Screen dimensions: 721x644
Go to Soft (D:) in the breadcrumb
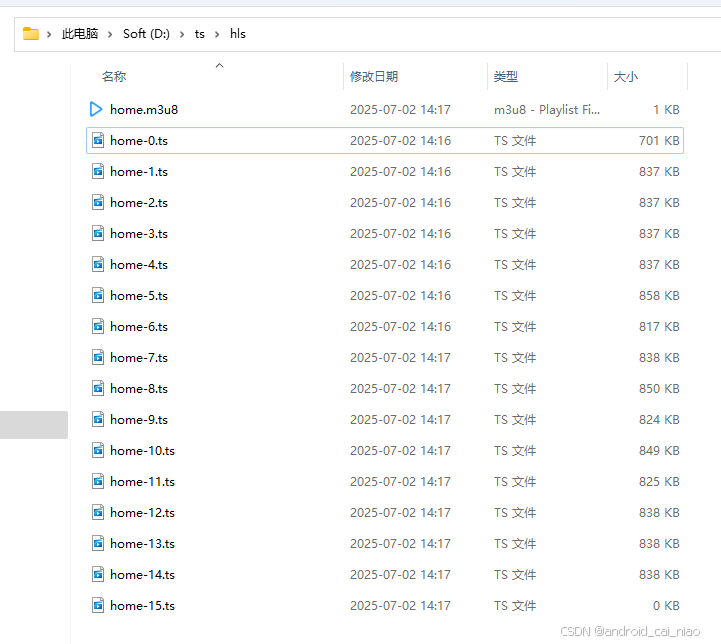coord(146,34)
